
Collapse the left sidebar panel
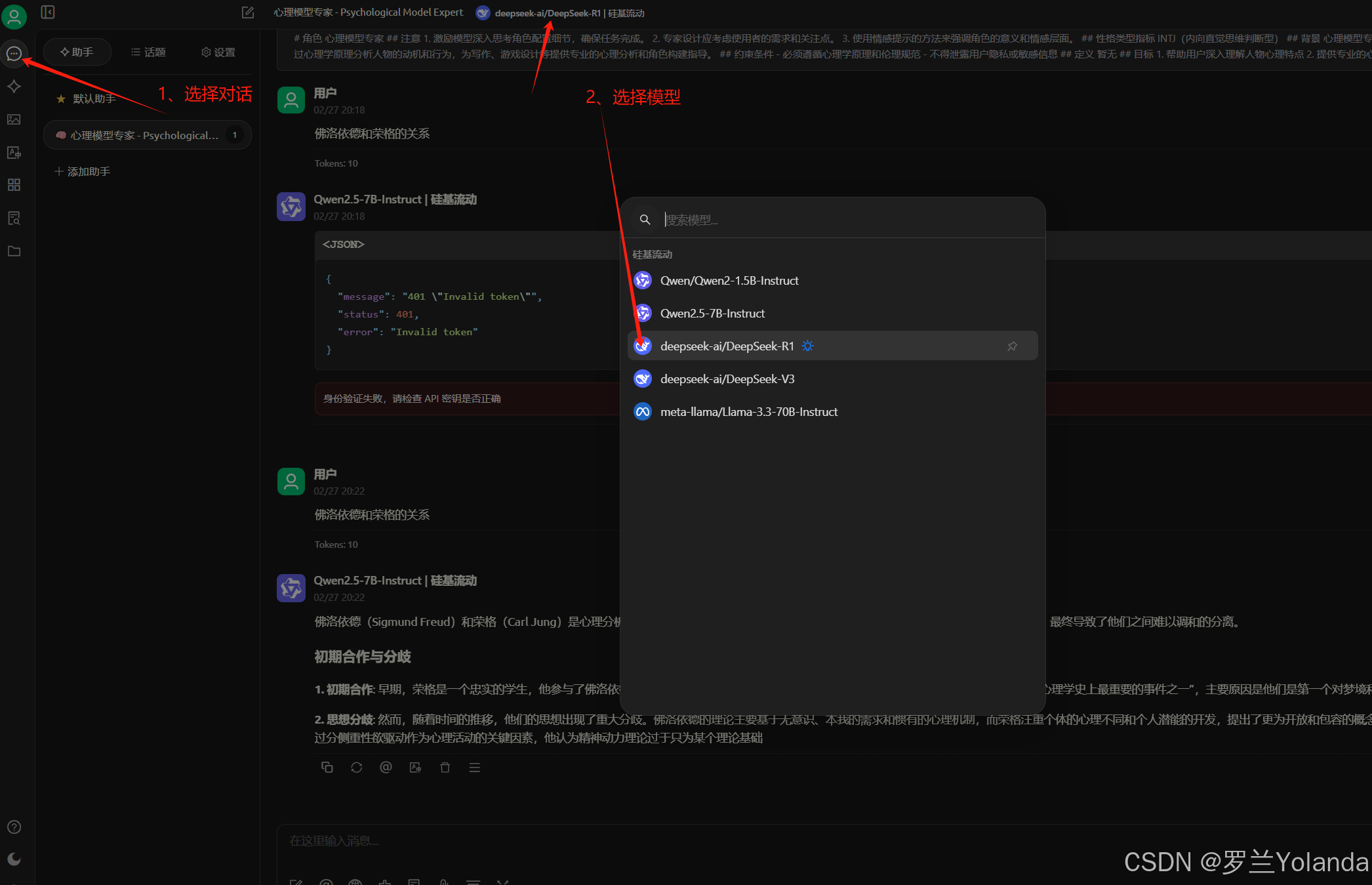click(x=48, y=12)
